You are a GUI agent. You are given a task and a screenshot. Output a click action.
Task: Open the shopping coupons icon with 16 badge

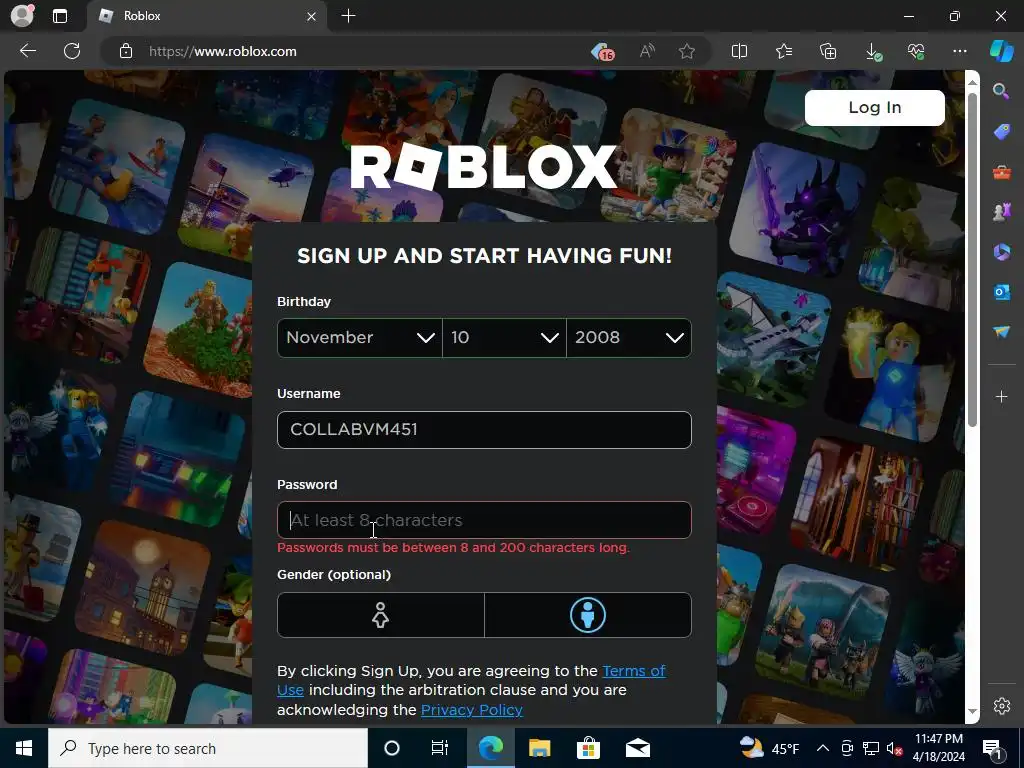coord(602,51)
